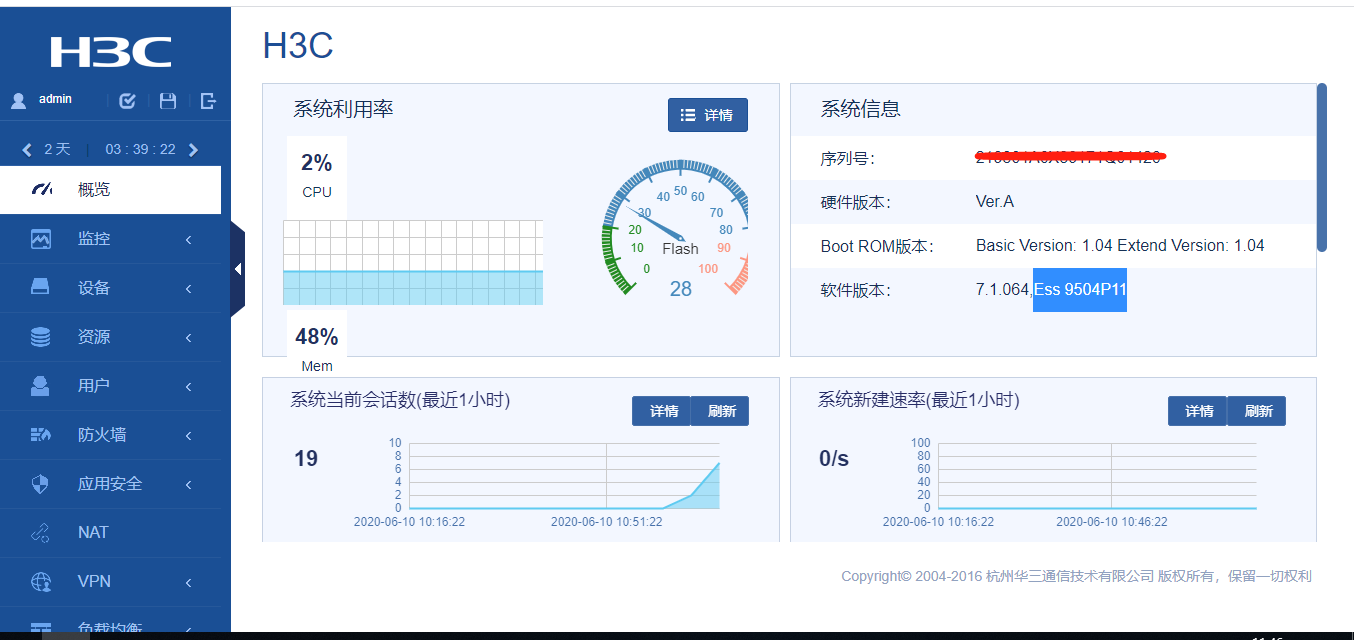Click the 系统信息 panel vertical scrollbar
The image size is (1354, 640).
pos(1322,167)
